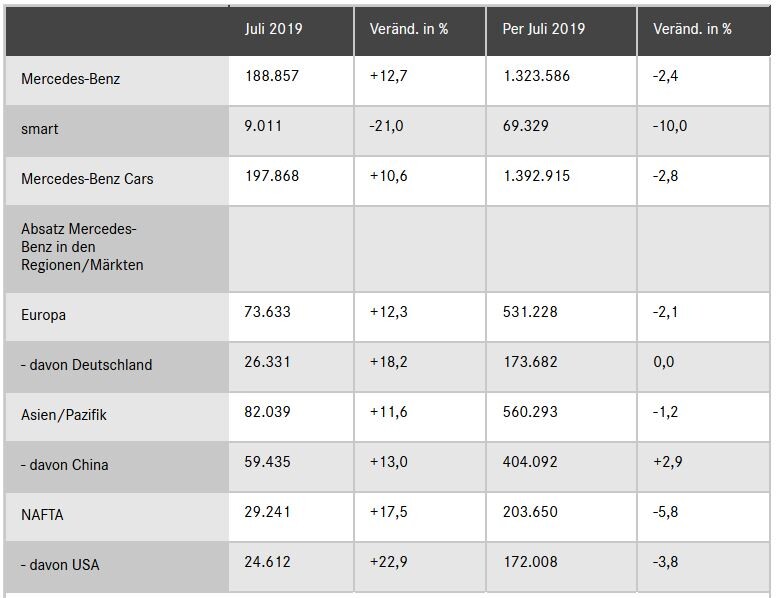Select the value 1.392.915 cell
This screenshot has width=776, height=598.
536,176
